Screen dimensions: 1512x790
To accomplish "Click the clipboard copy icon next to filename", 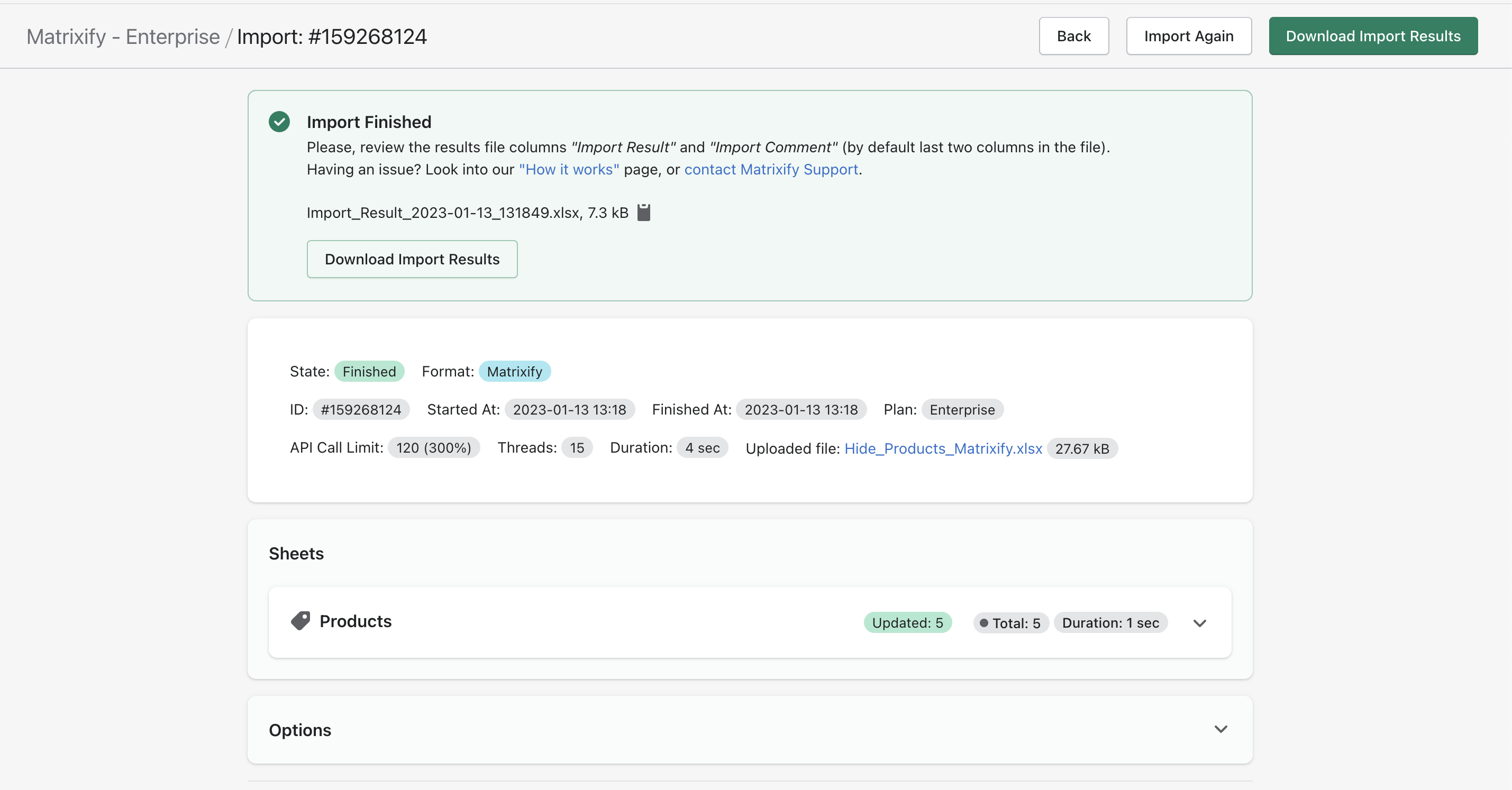I will pyautogui.click(x=644, y=213).
